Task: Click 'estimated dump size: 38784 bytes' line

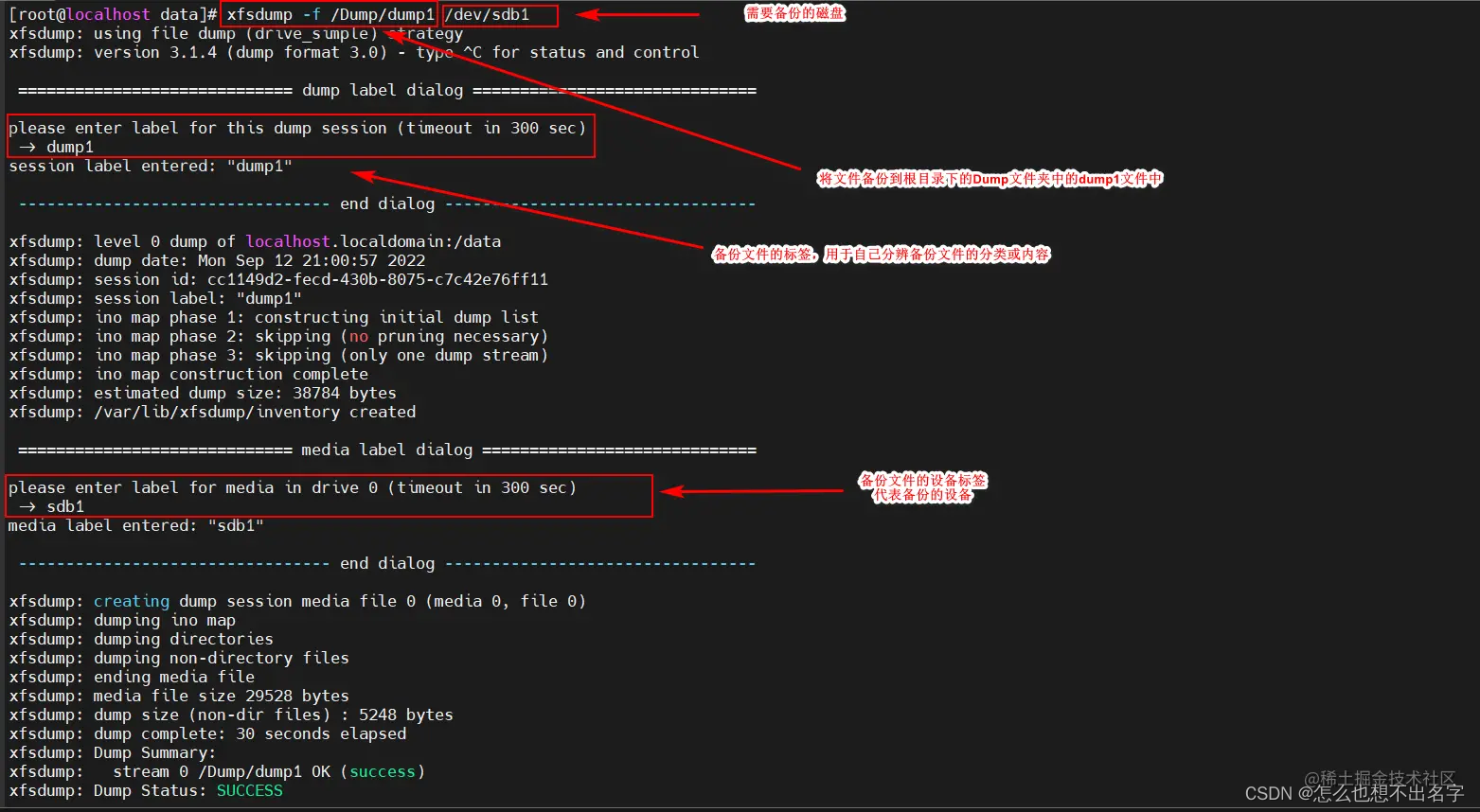Action: coord(203,393)
